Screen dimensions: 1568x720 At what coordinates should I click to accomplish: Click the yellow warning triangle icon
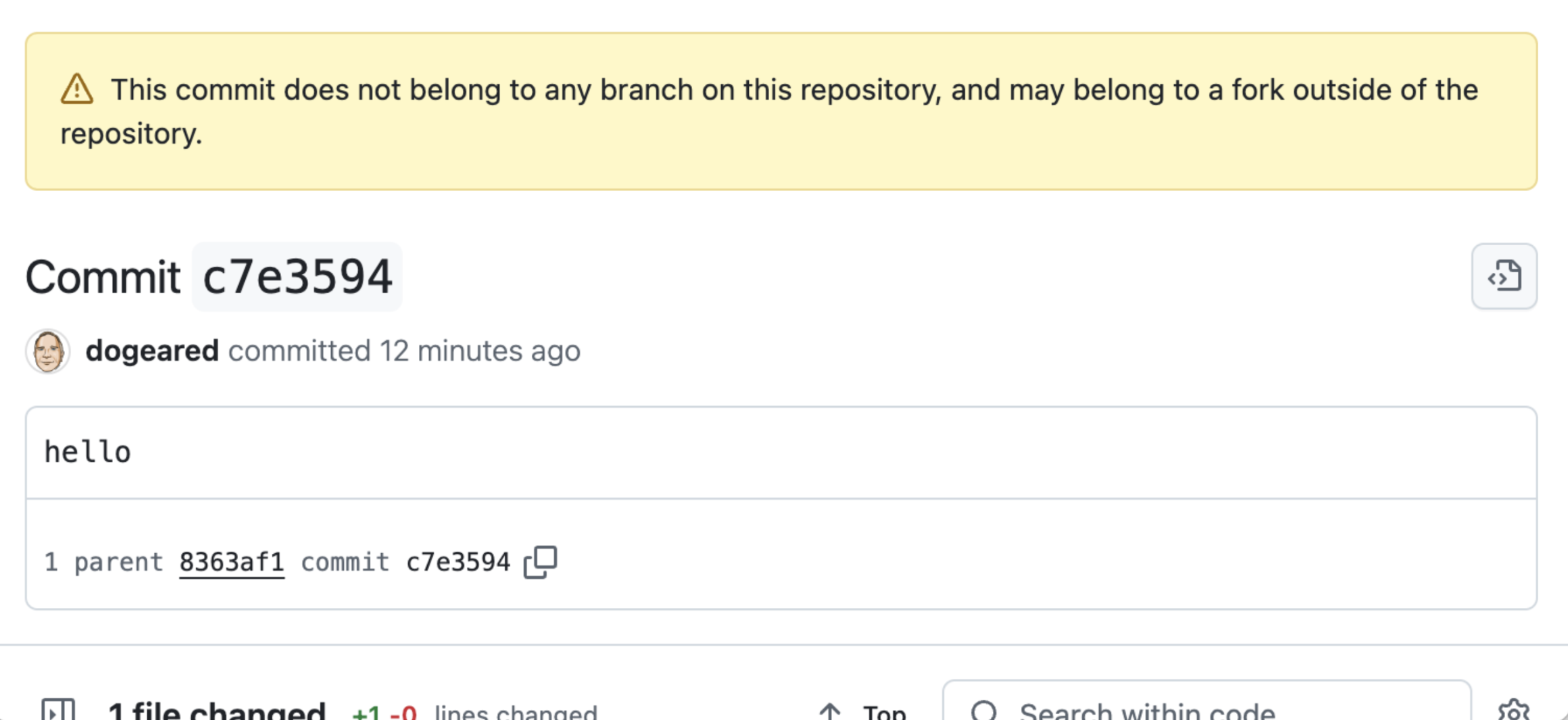77,89
